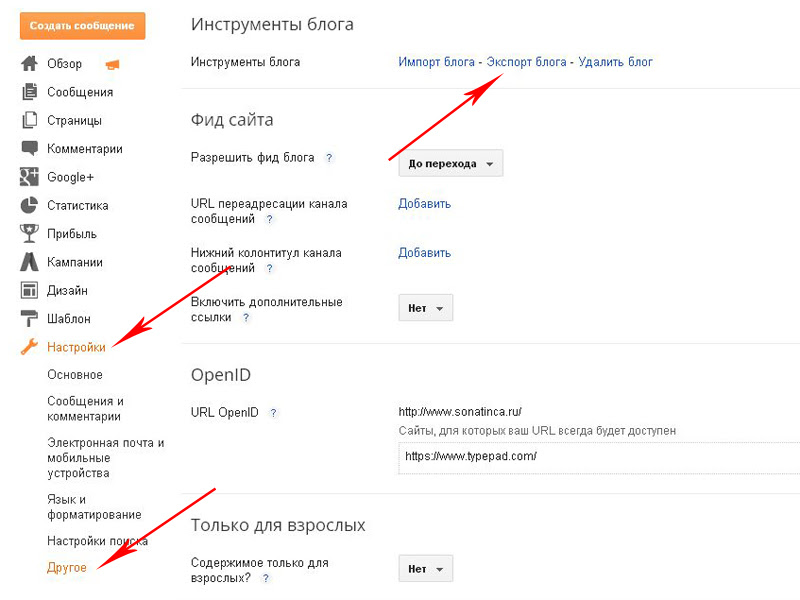
Task: Click the Комментарии speech bubble icon
Action: click(x=30, y=148)
